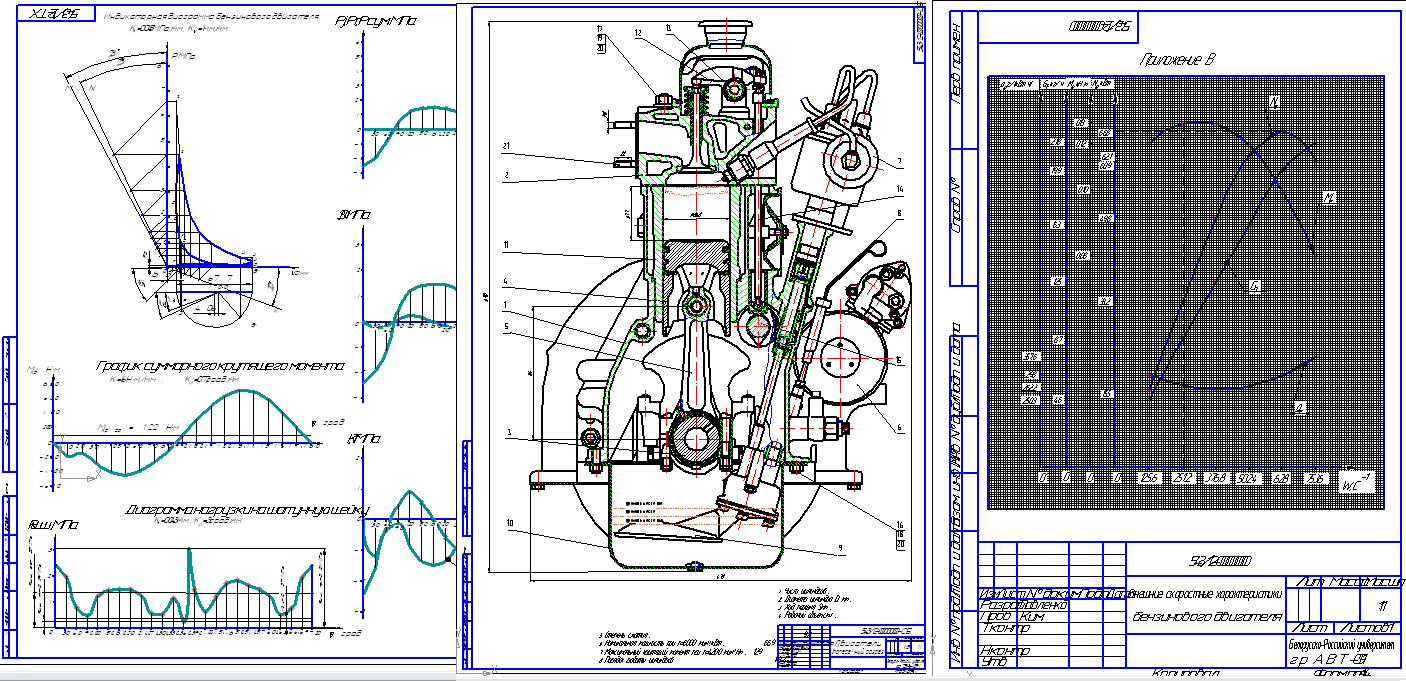1406x681 pixels.
Task: Click the 'Н.контр' row in the title block
Action: point(1053,649)
